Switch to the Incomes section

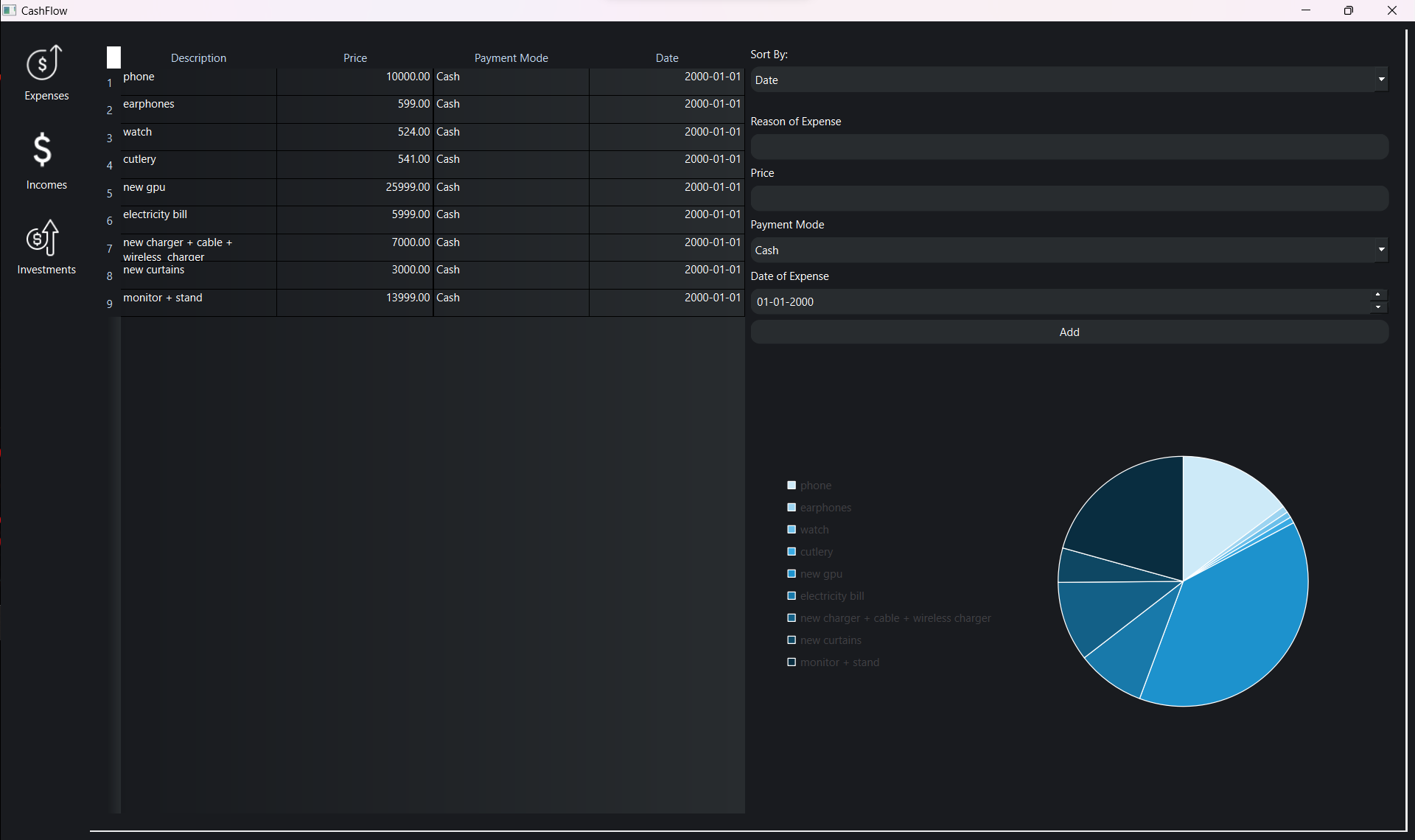45,161
